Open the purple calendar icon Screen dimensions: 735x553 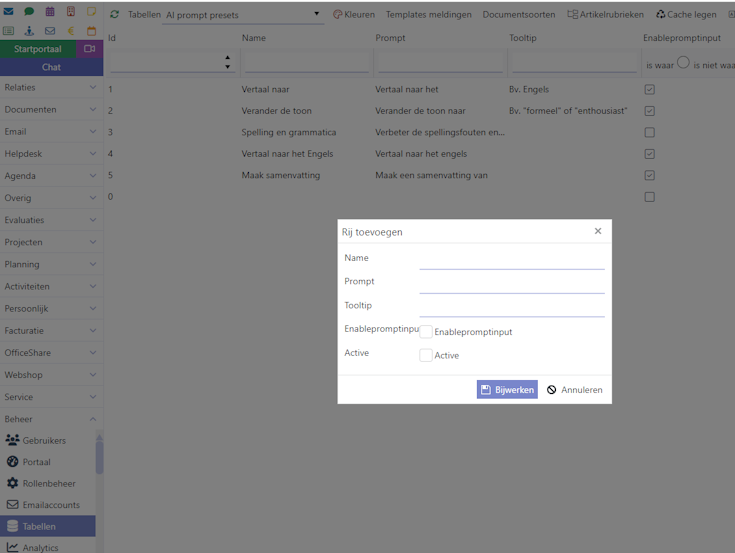point(50,11)
